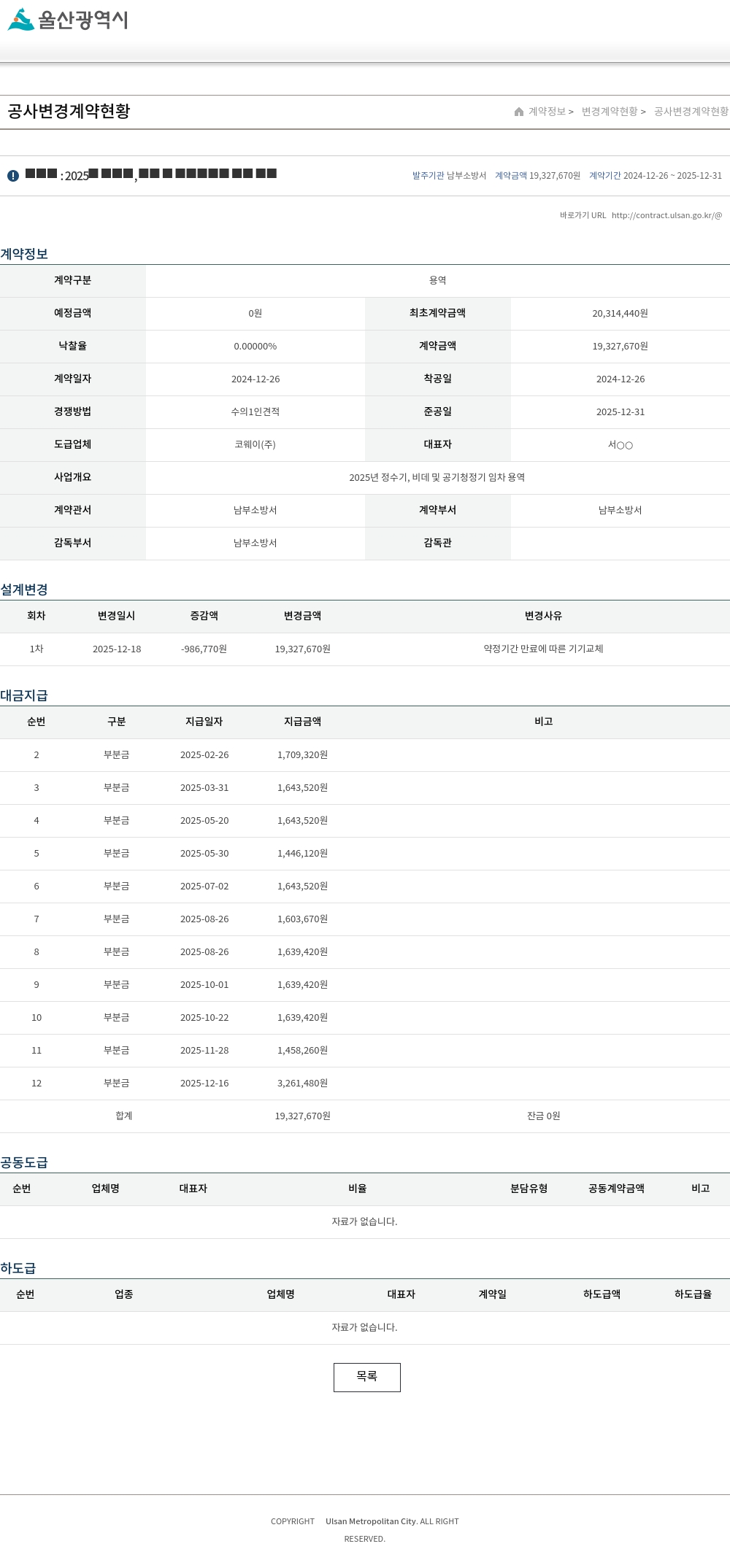
Task: Click the exclamation info icon beside title
Action: [13, 176]
